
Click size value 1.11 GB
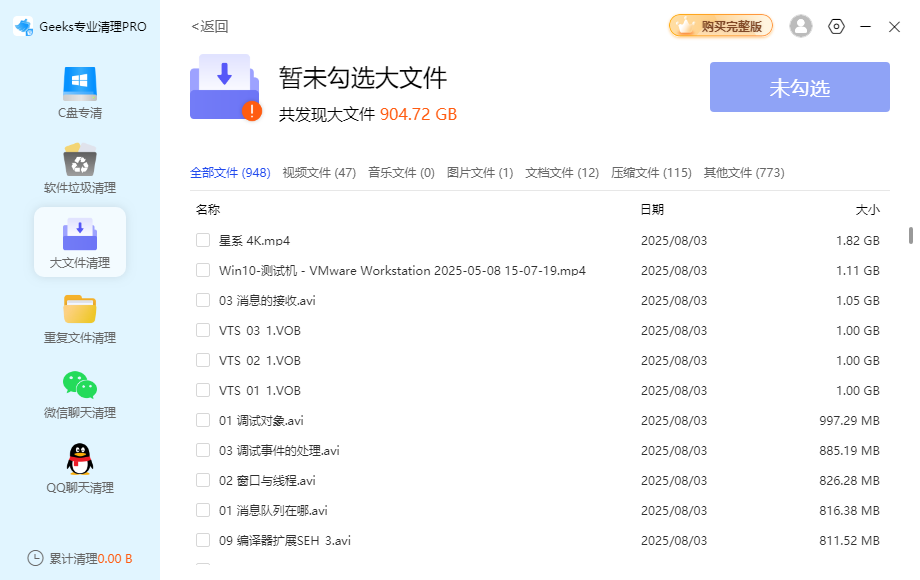[858, 270]
